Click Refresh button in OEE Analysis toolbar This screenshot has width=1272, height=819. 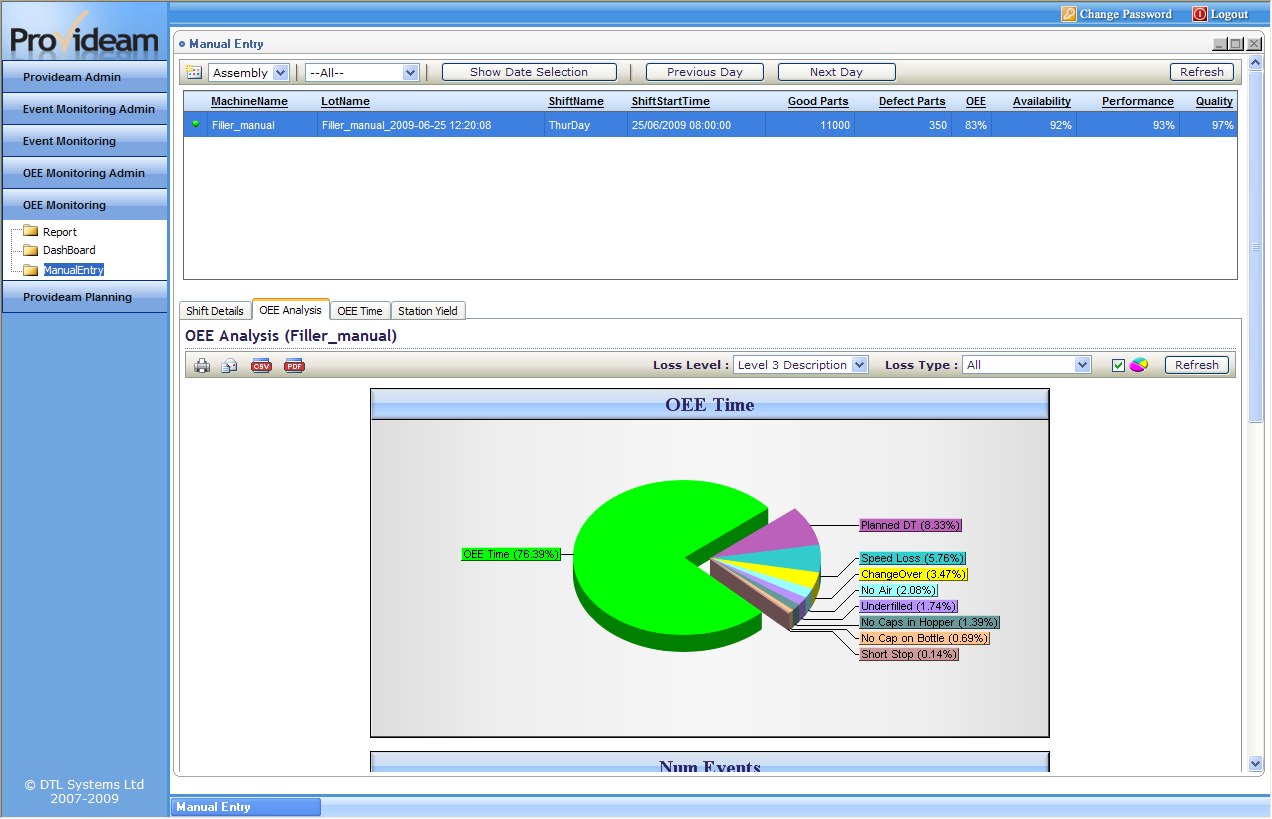click(1197, 365)
